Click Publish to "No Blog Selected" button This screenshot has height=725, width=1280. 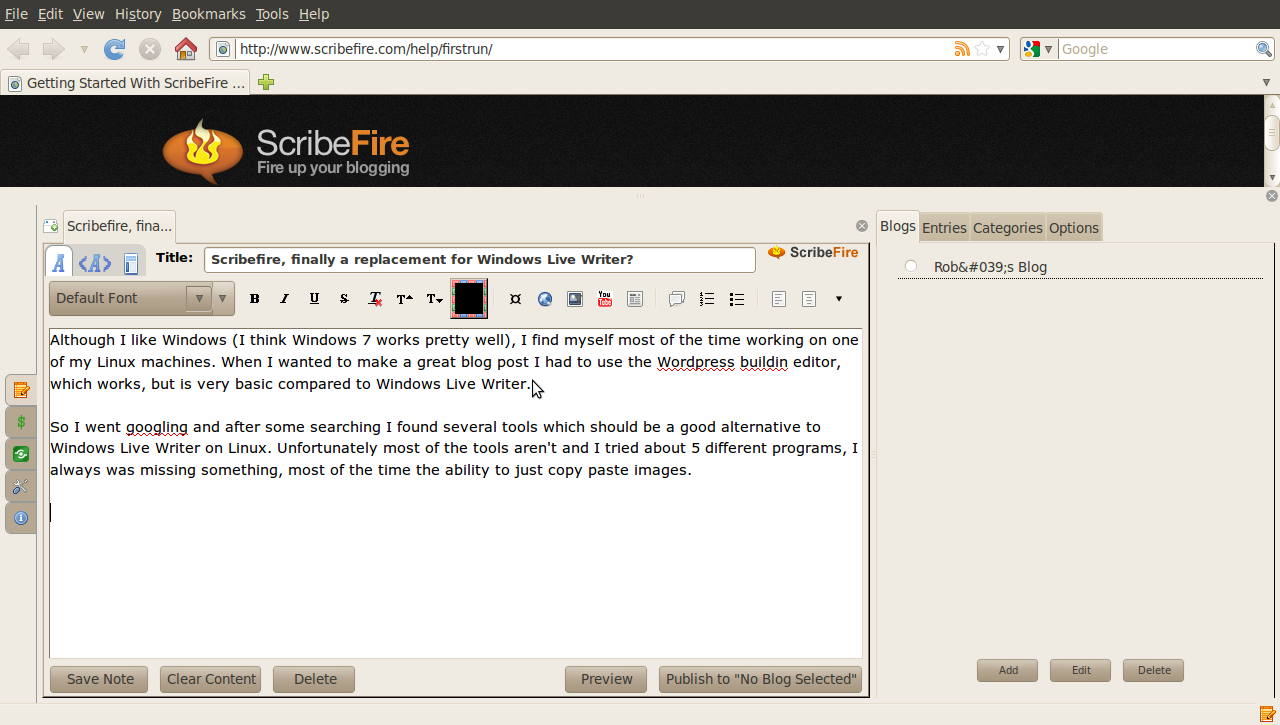click(762, 679)
